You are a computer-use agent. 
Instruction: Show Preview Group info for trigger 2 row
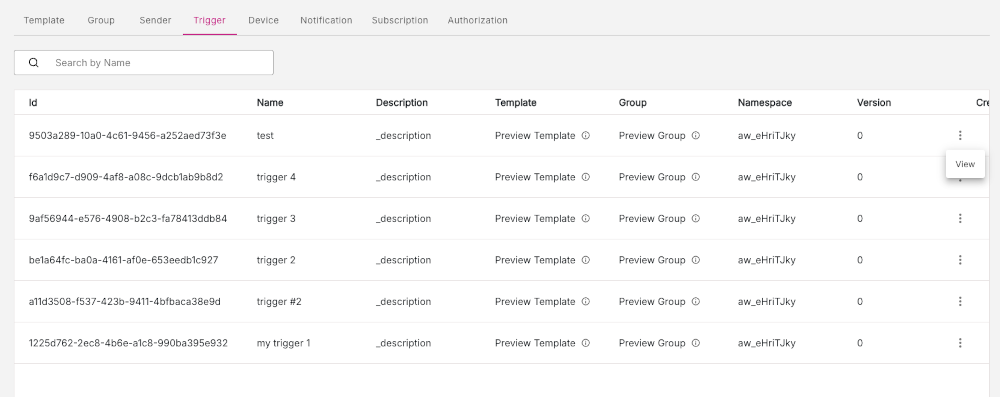pos(696,260)
